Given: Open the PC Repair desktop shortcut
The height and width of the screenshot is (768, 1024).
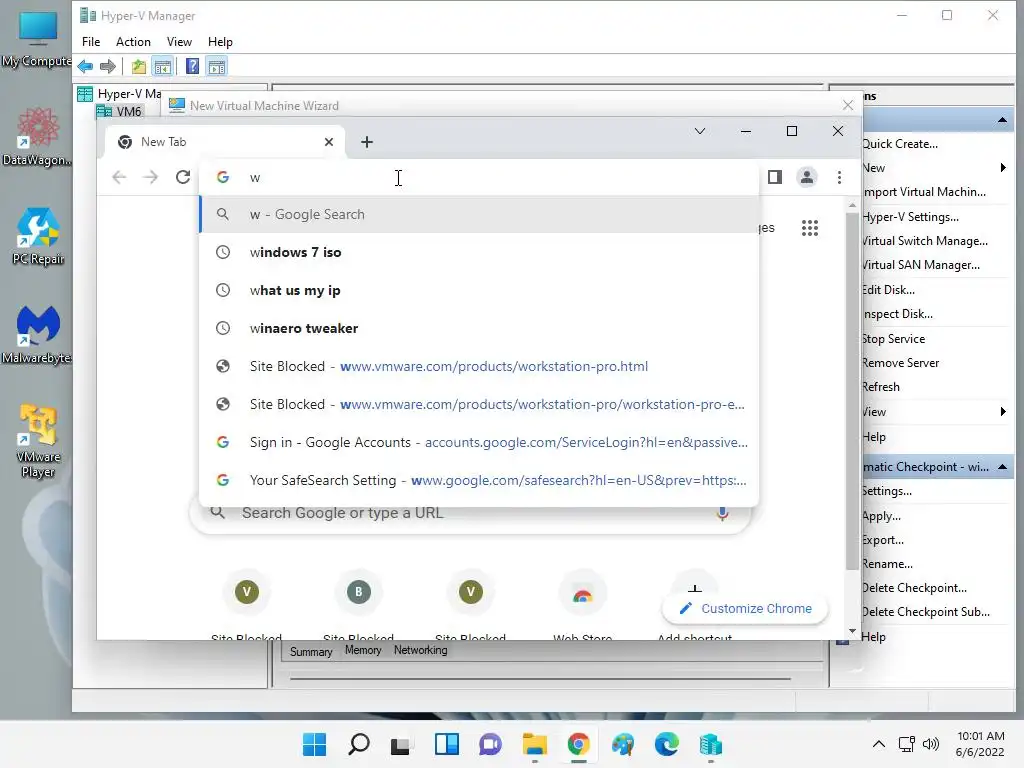Looking at the screenshot, I should [x=39, y=236].
